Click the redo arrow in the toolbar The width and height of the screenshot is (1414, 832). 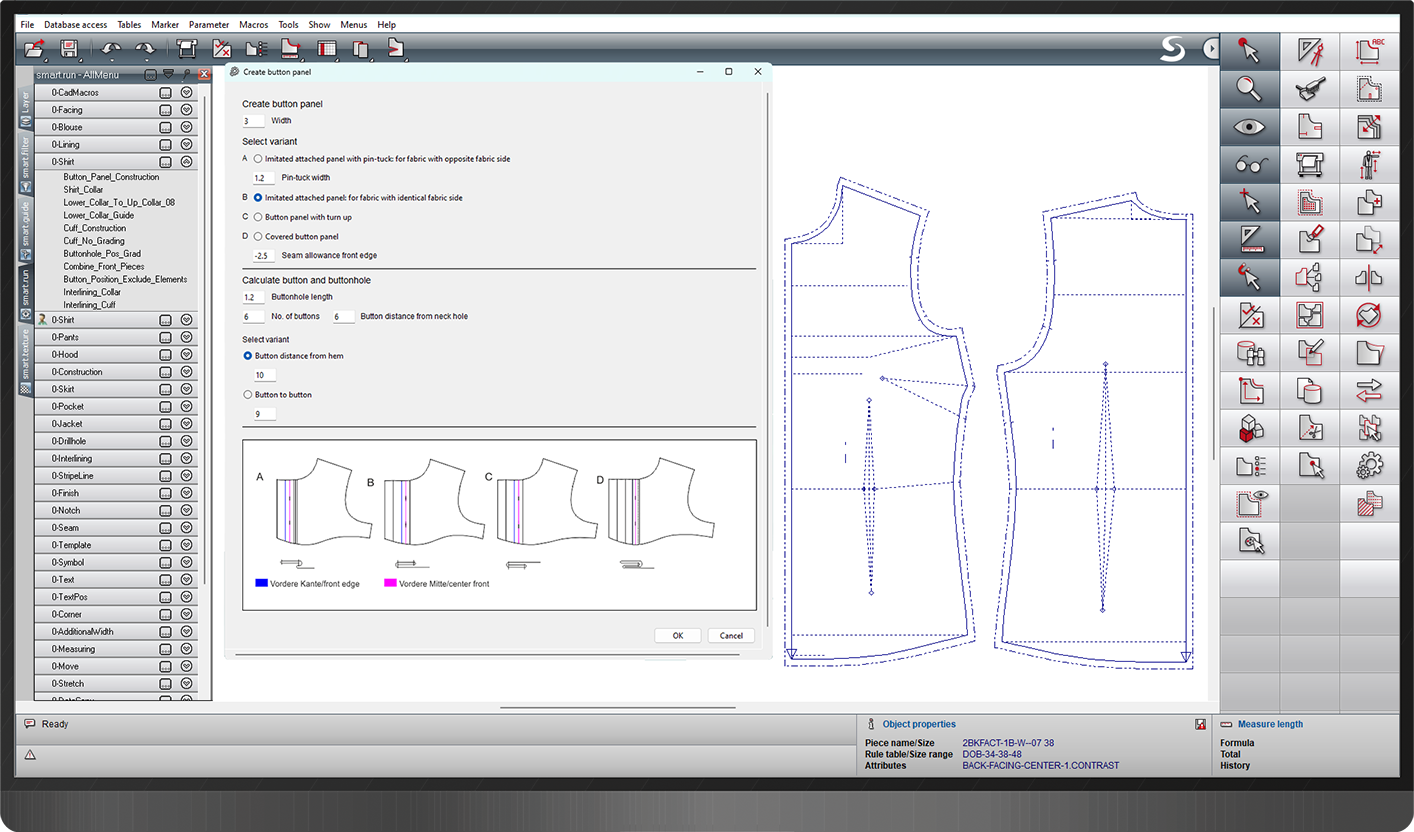coord(145,49)
